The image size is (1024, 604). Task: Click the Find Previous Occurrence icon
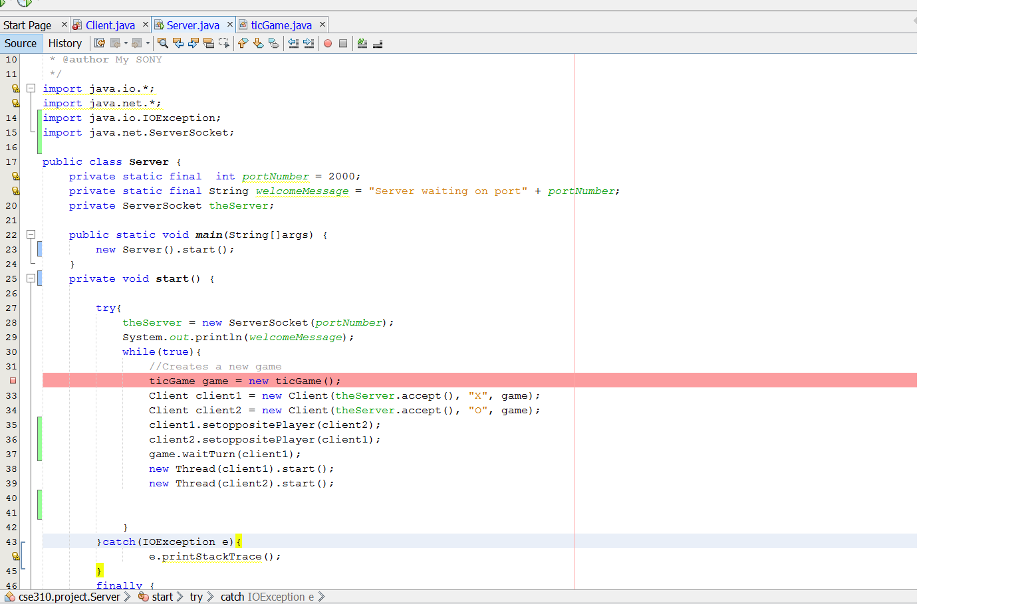(180, 42)
